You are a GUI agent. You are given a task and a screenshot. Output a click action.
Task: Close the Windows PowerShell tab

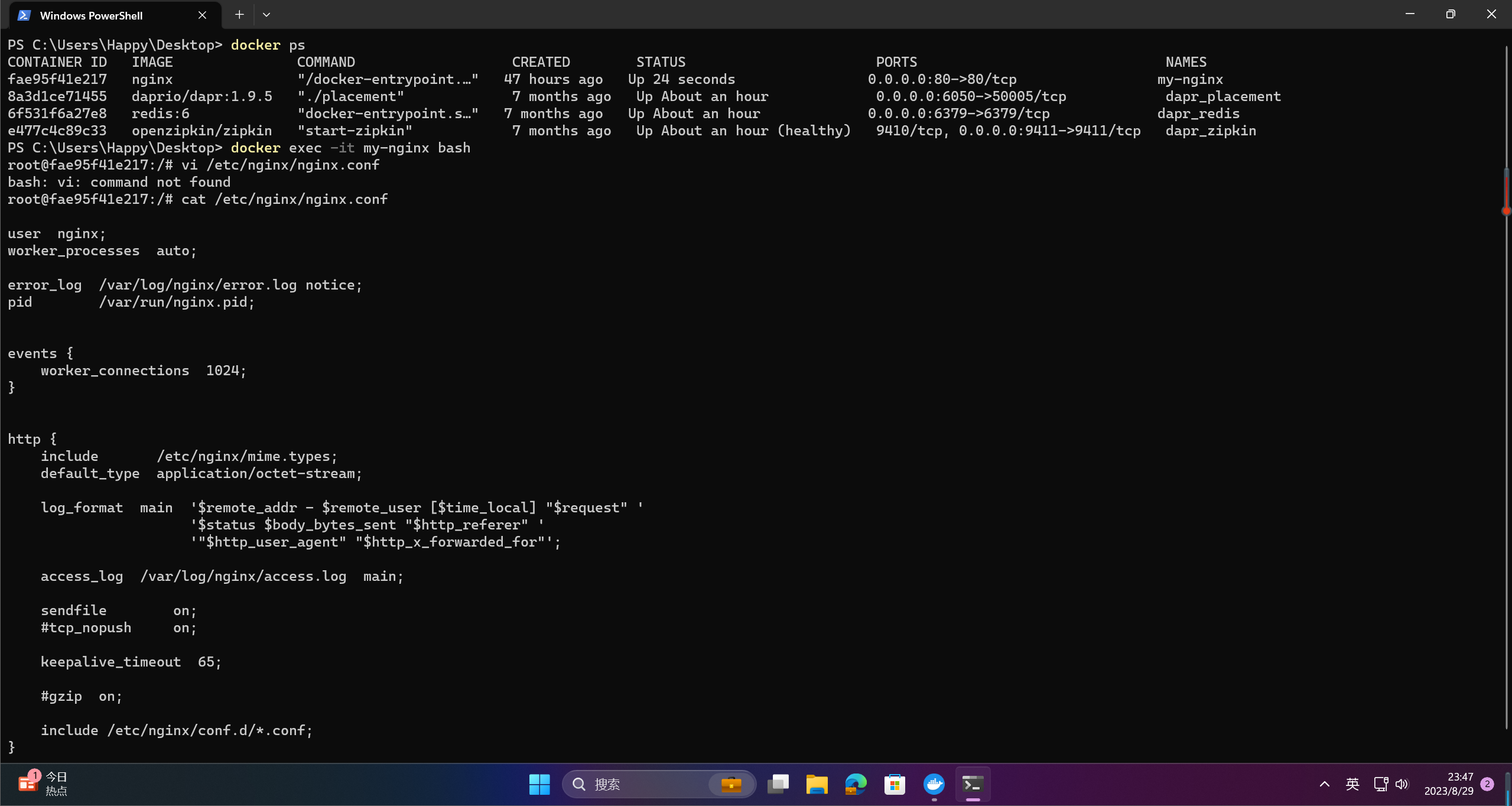pos(202,15)
